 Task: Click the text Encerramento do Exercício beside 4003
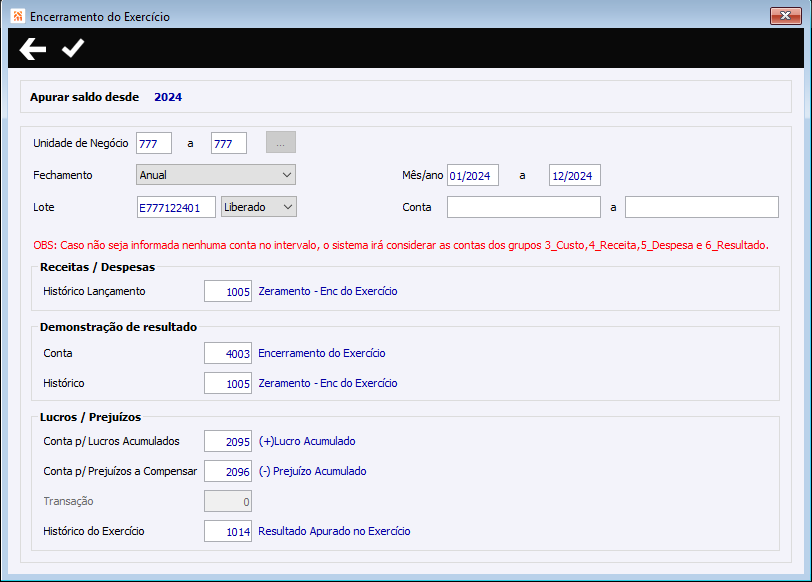pyautogui.click(x=322, y=353)
